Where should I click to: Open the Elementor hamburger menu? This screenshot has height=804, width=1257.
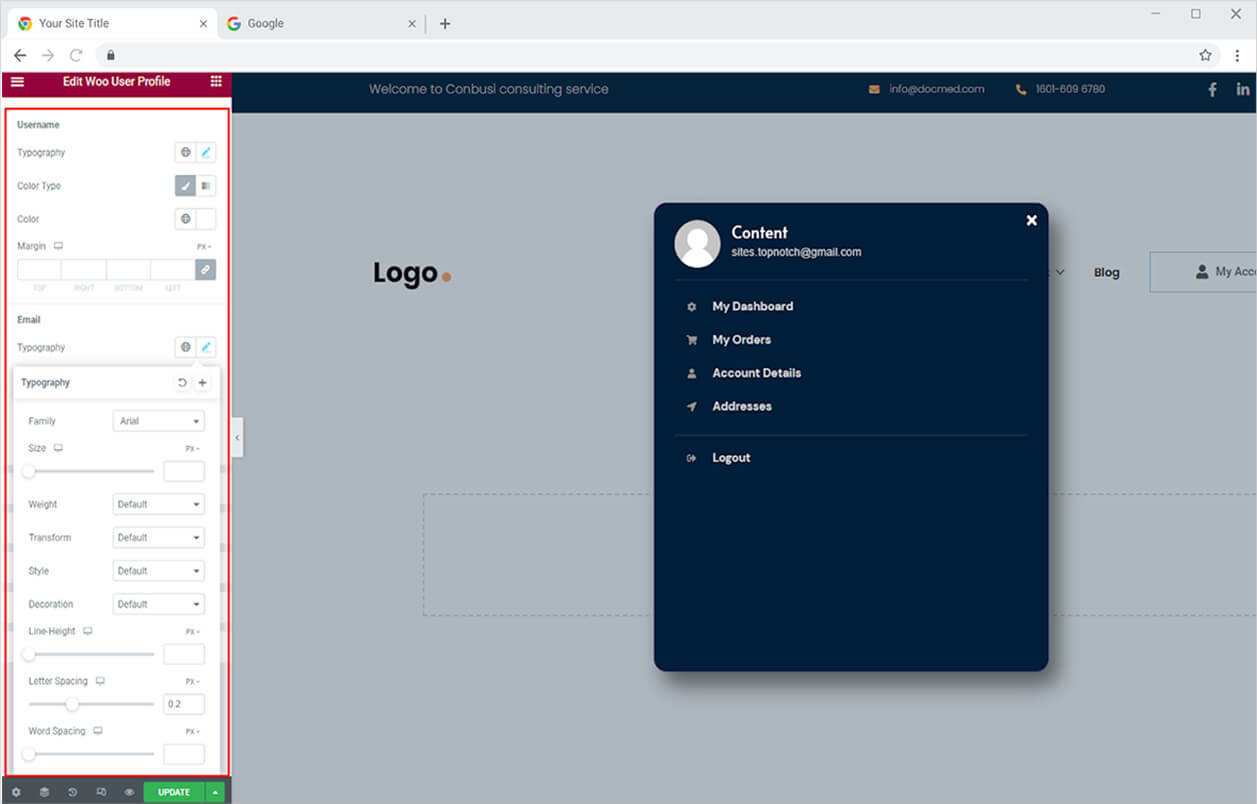click(x=17, y=81)
